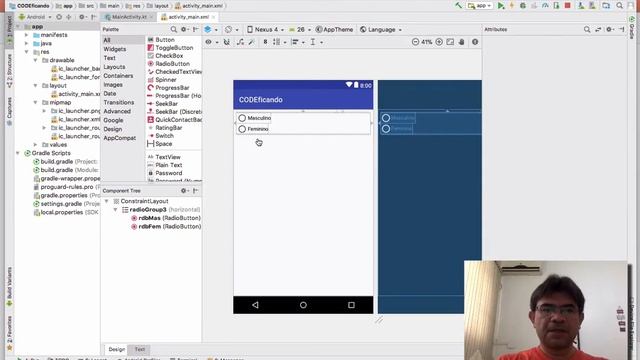The width and height of the screenshot is (640, 360).
Task: Open the design surface layers selector
Action: click(210, 29)
